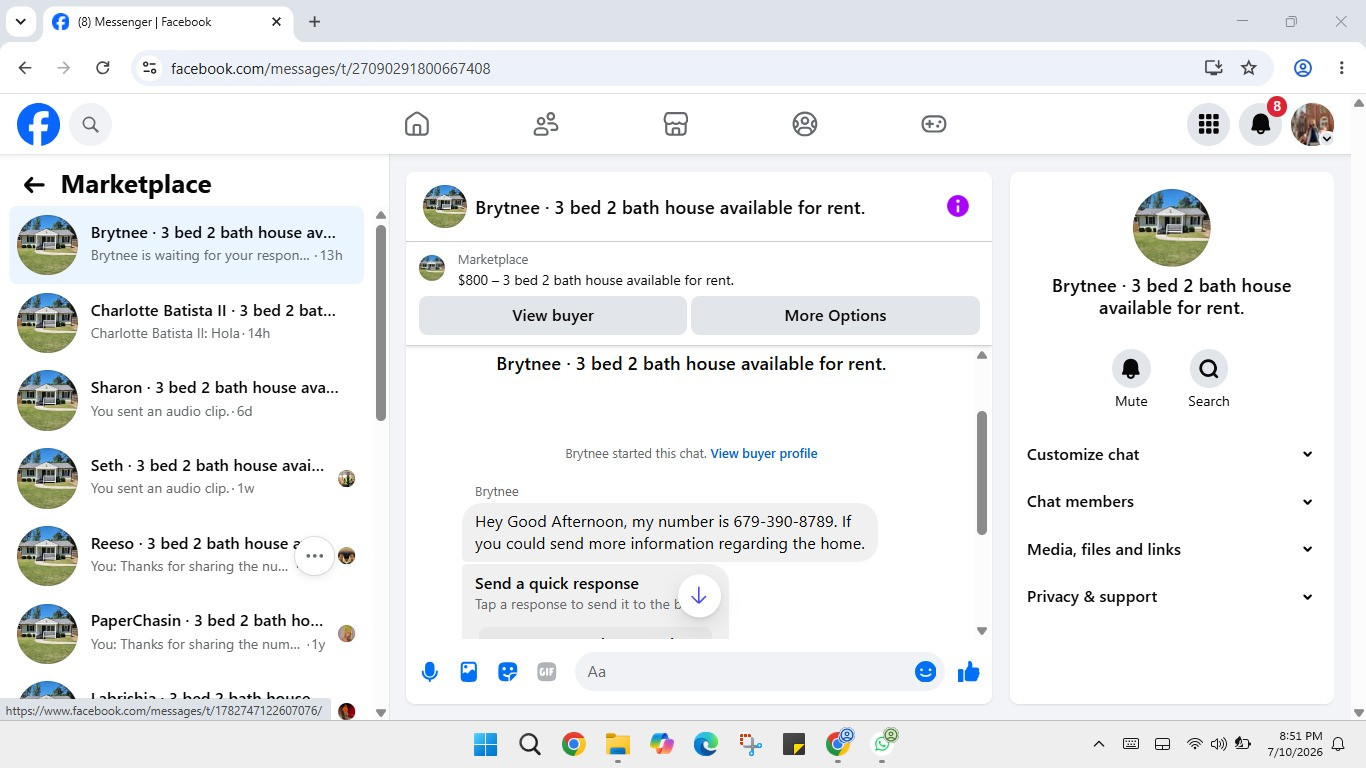Open the $800 Marketplace listing banner
The image size is (1366, 768).
(699, 270)
